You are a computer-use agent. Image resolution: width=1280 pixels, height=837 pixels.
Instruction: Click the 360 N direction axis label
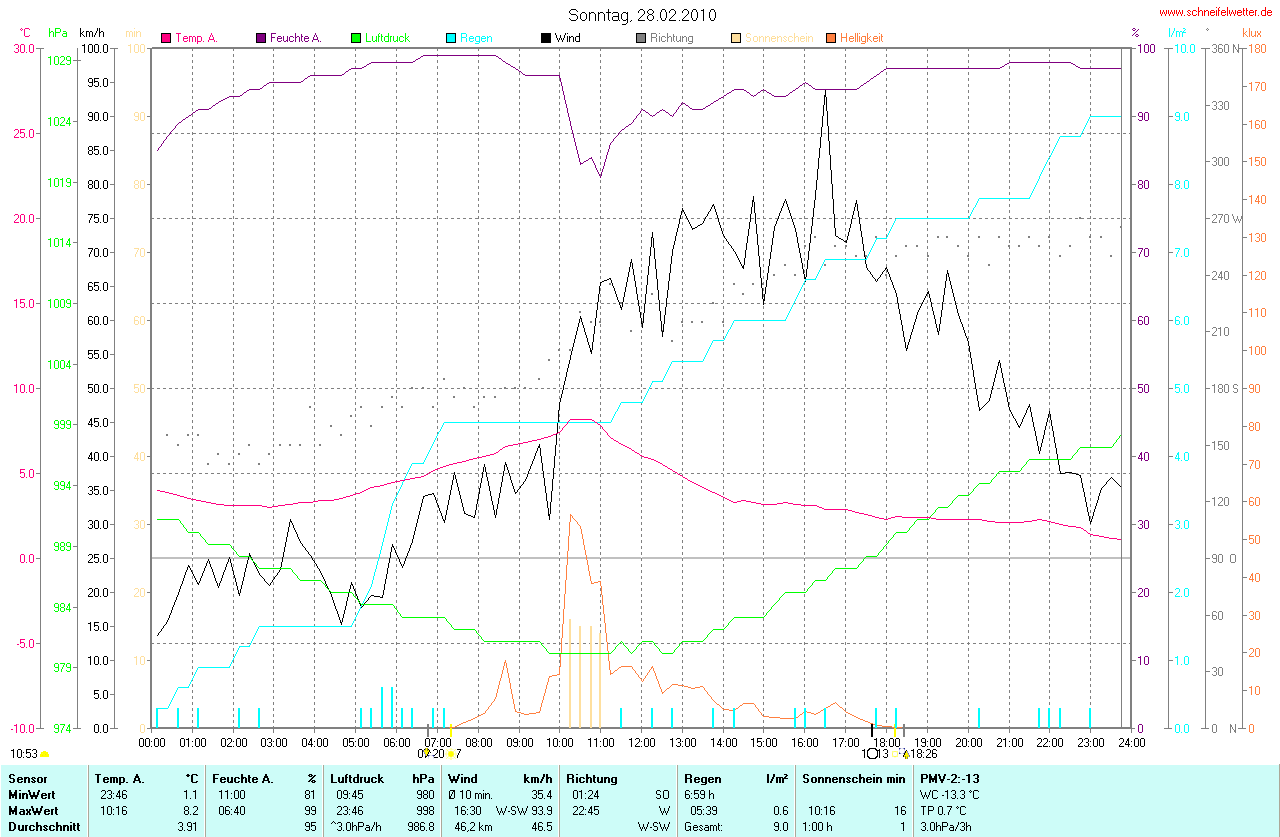(1224, 48)
